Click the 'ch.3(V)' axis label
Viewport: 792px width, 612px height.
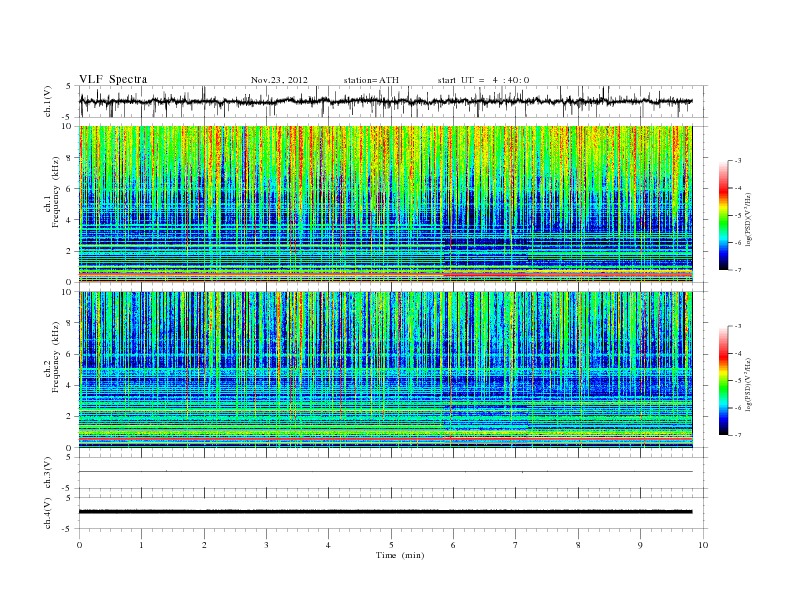tap(48, 473)
